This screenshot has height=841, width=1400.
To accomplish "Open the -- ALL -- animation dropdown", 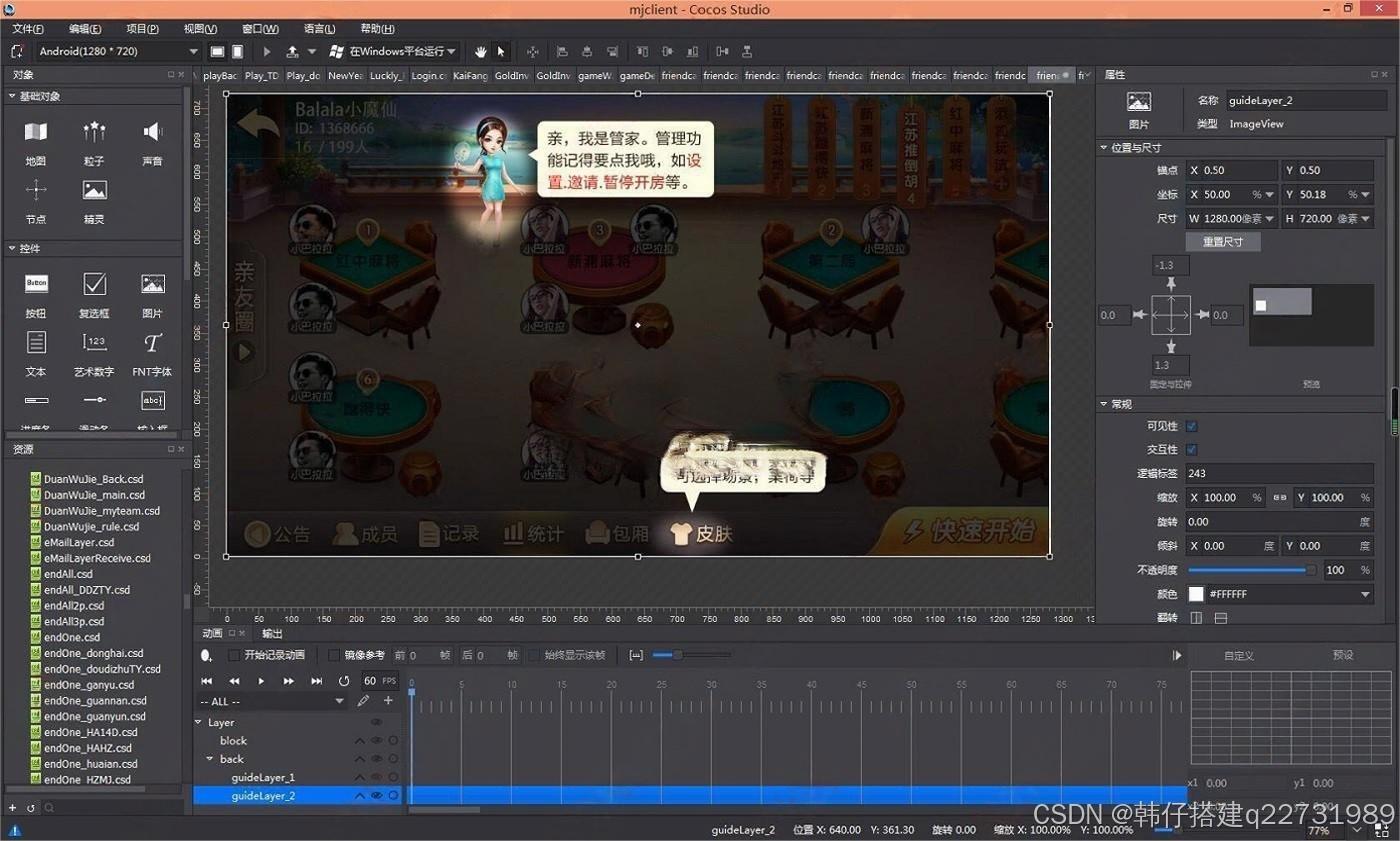I will click(x=272, y=702).
